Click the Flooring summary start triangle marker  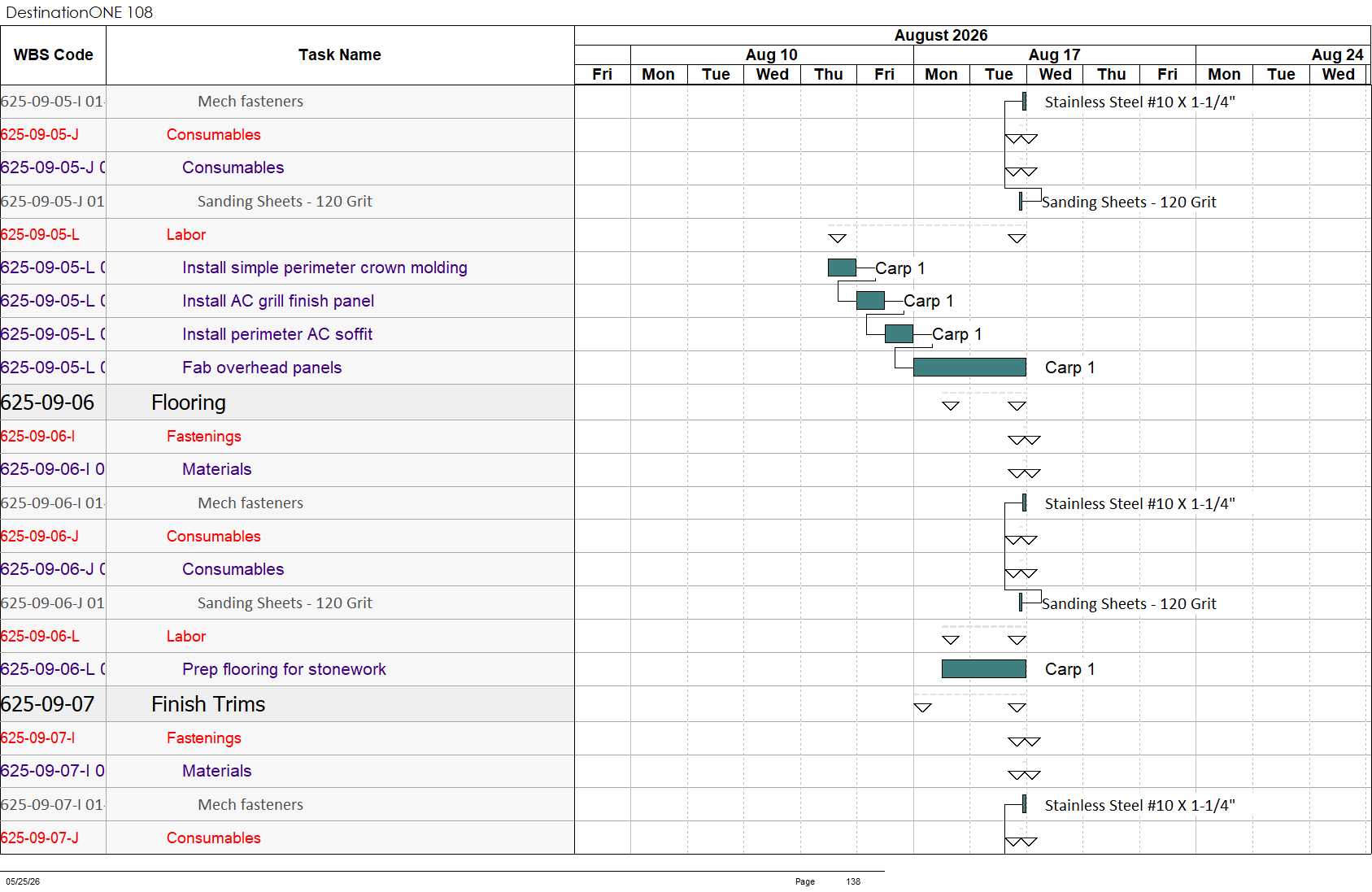pyautogui.click(x=951, y=406)
